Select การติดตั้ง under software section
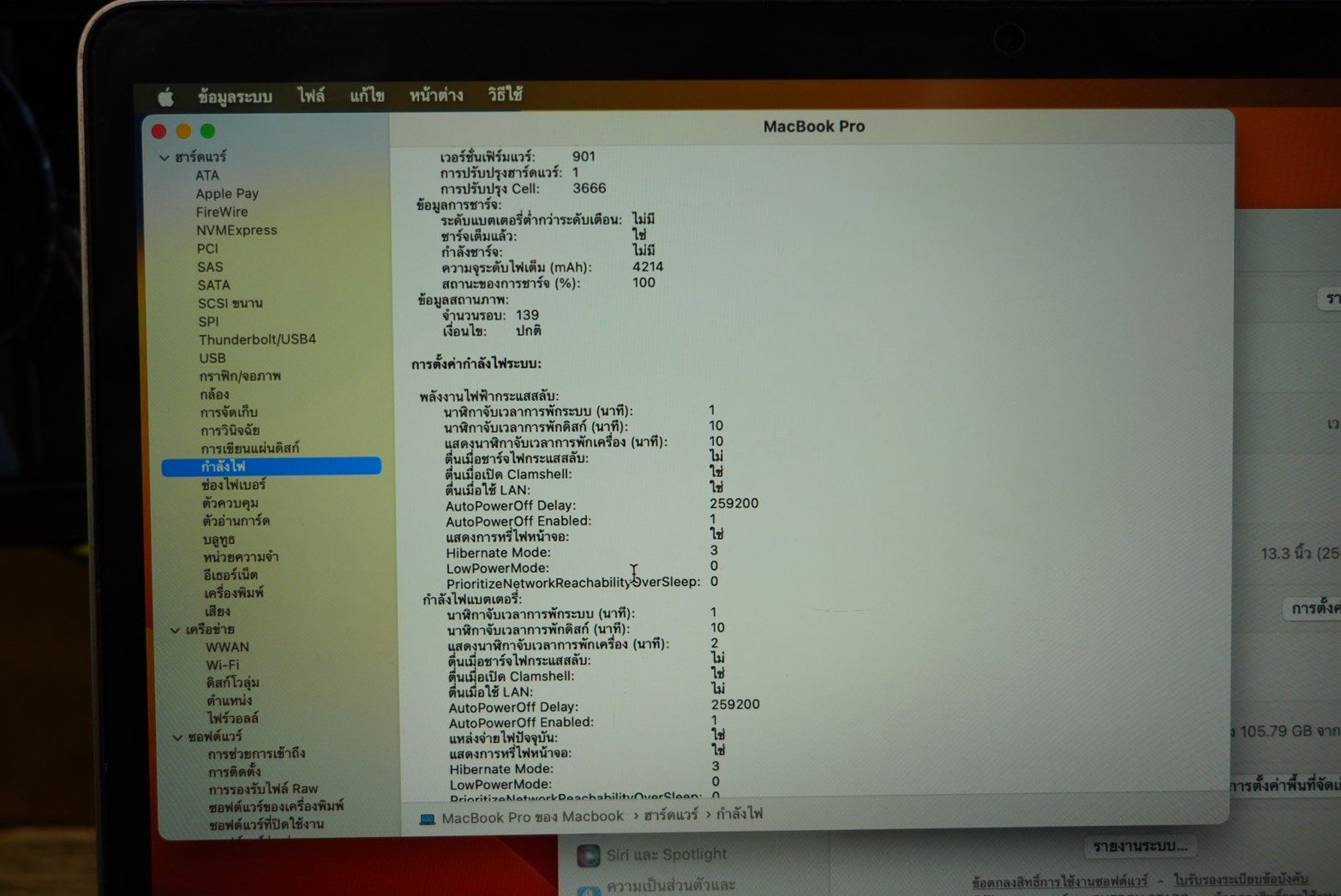 pos(234,773)
